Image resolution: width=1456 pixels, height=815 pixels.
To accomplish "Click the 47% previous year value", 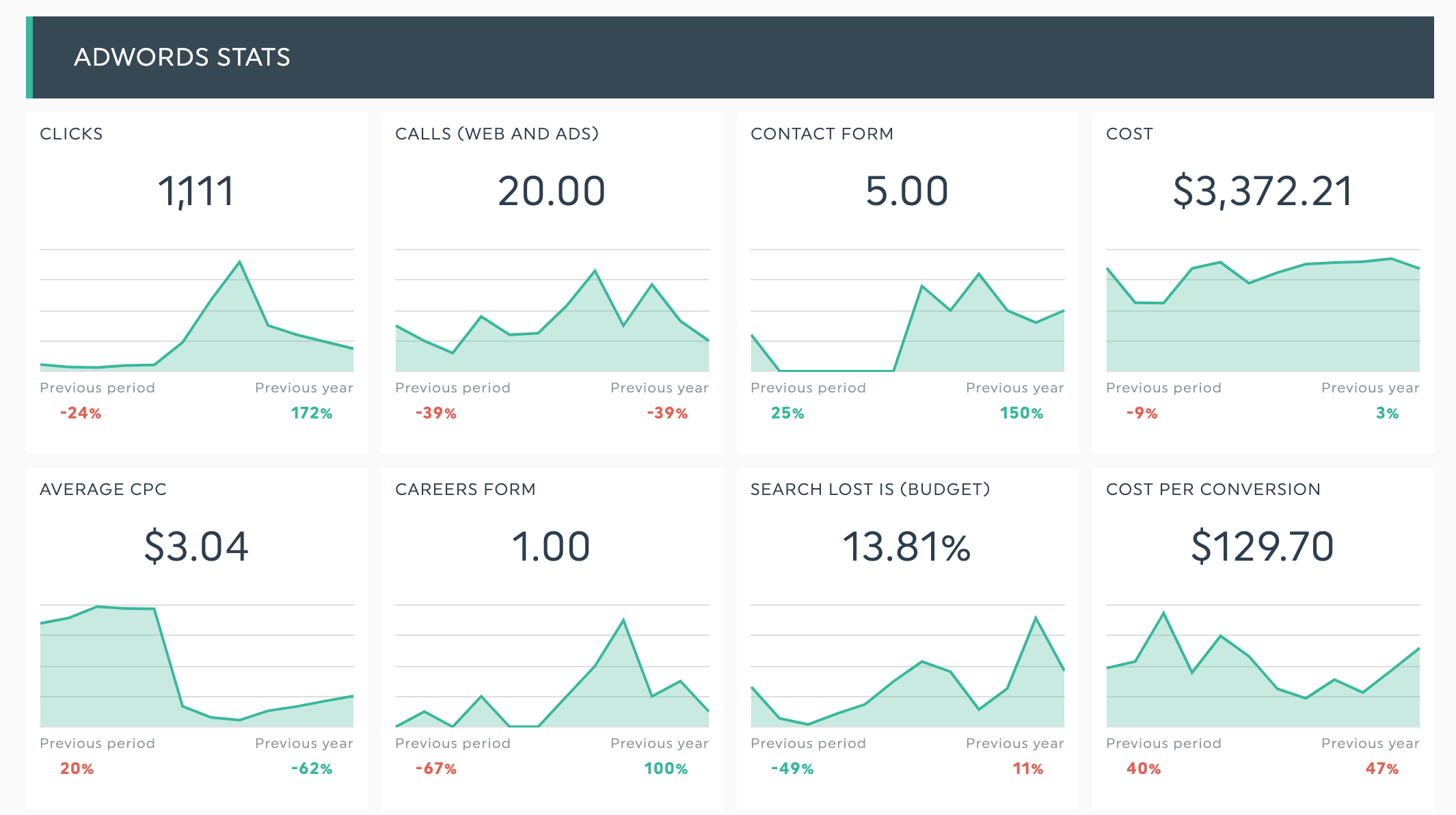I will click(1382, 769).
